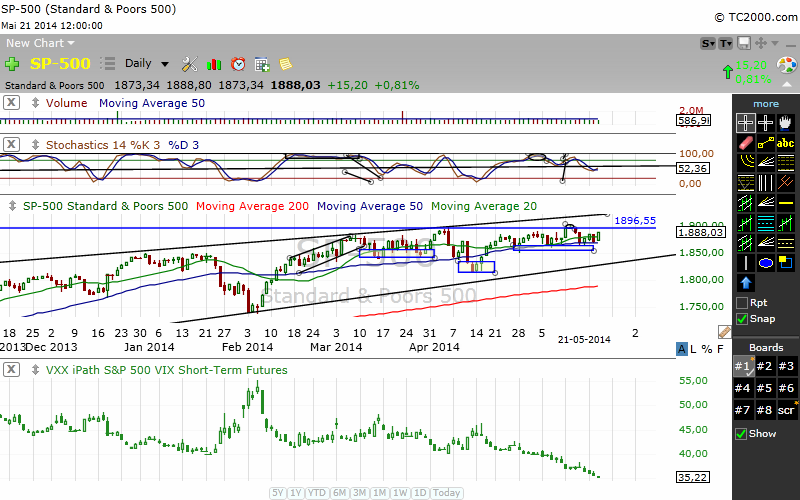
Task: Set the chart range to 6M
Action: click(x=339, y=493)
